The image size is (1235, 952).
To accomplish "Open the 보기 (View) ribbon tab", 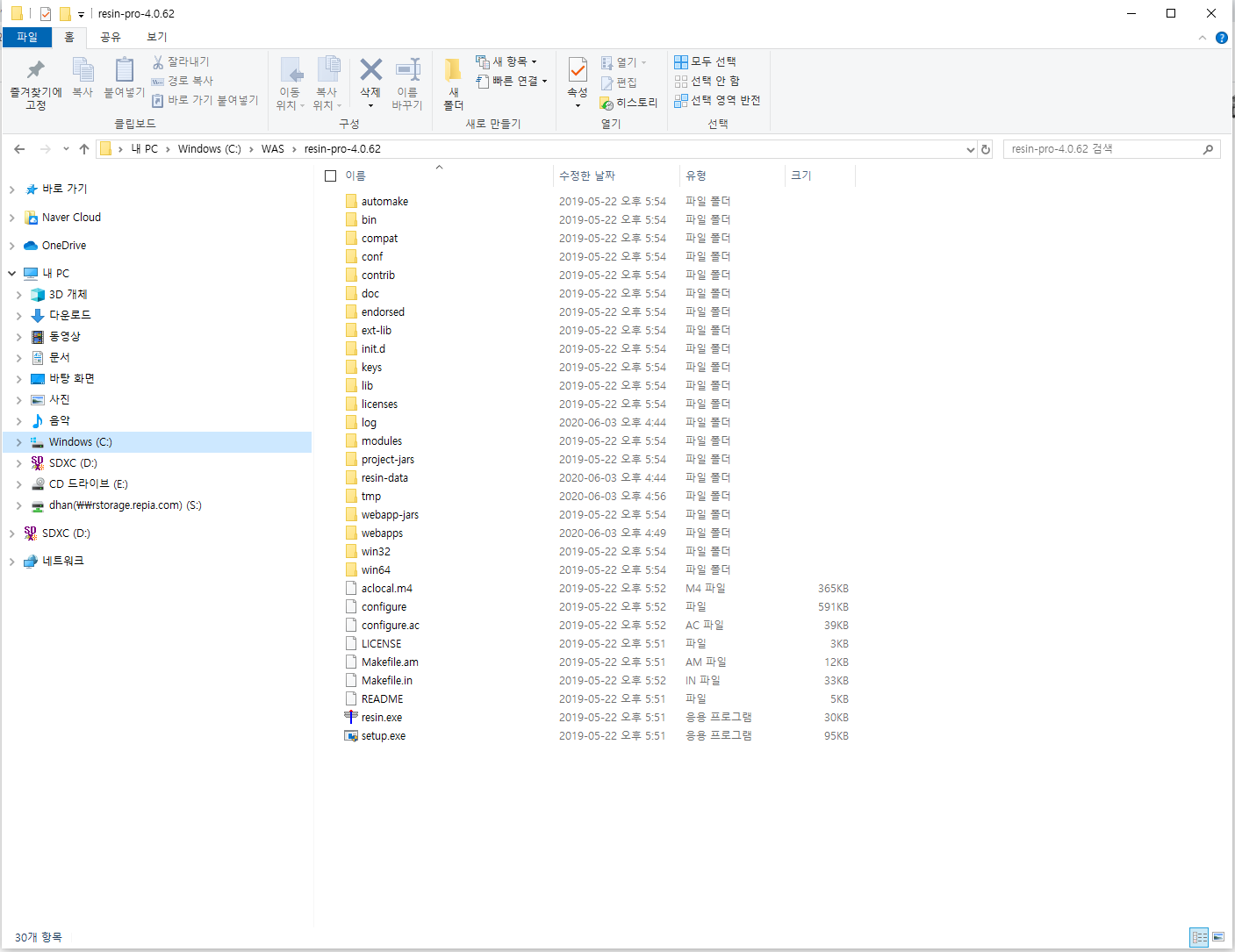I will coord(156,37).
